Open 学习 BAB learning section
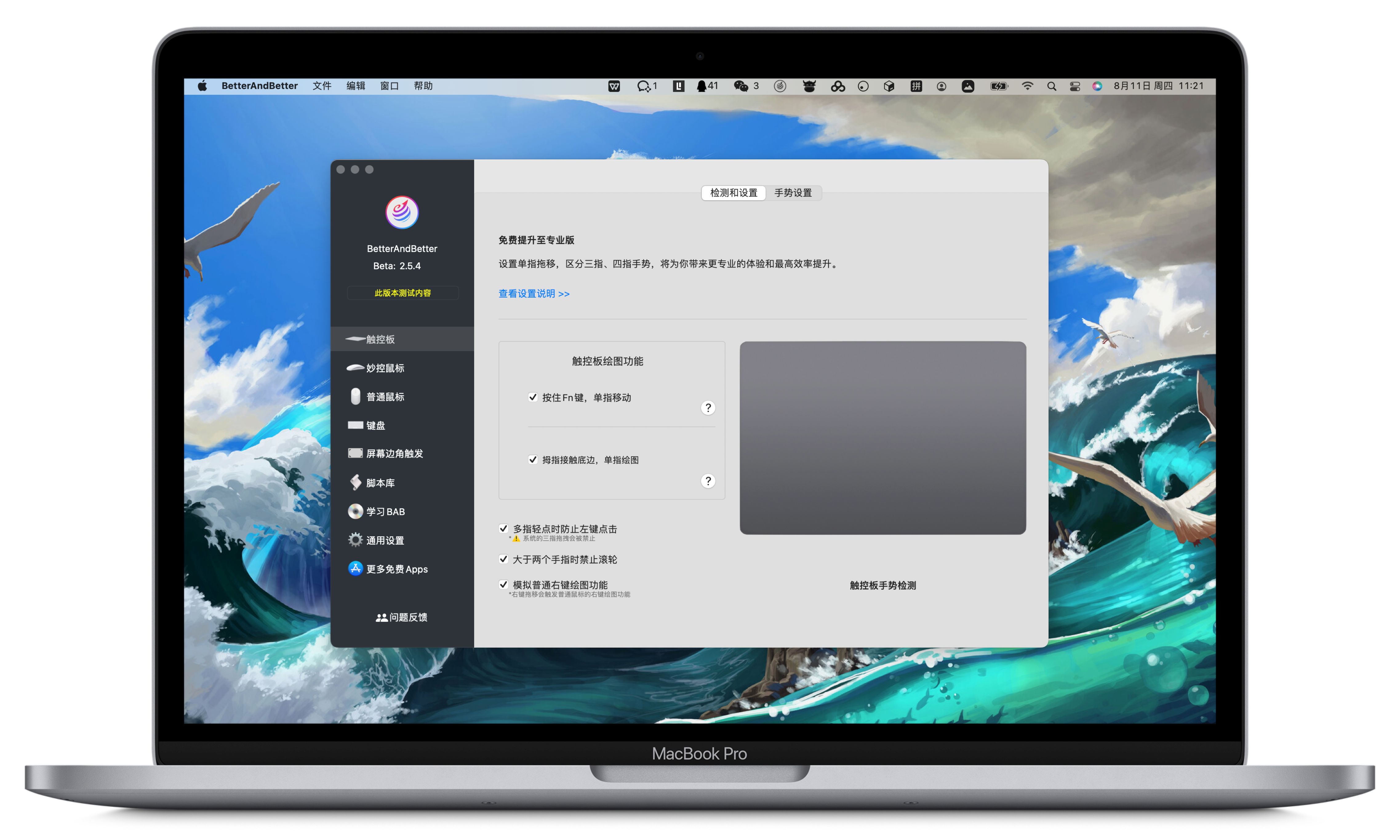Screen dimensions: 1400x840 click(402, 512)
